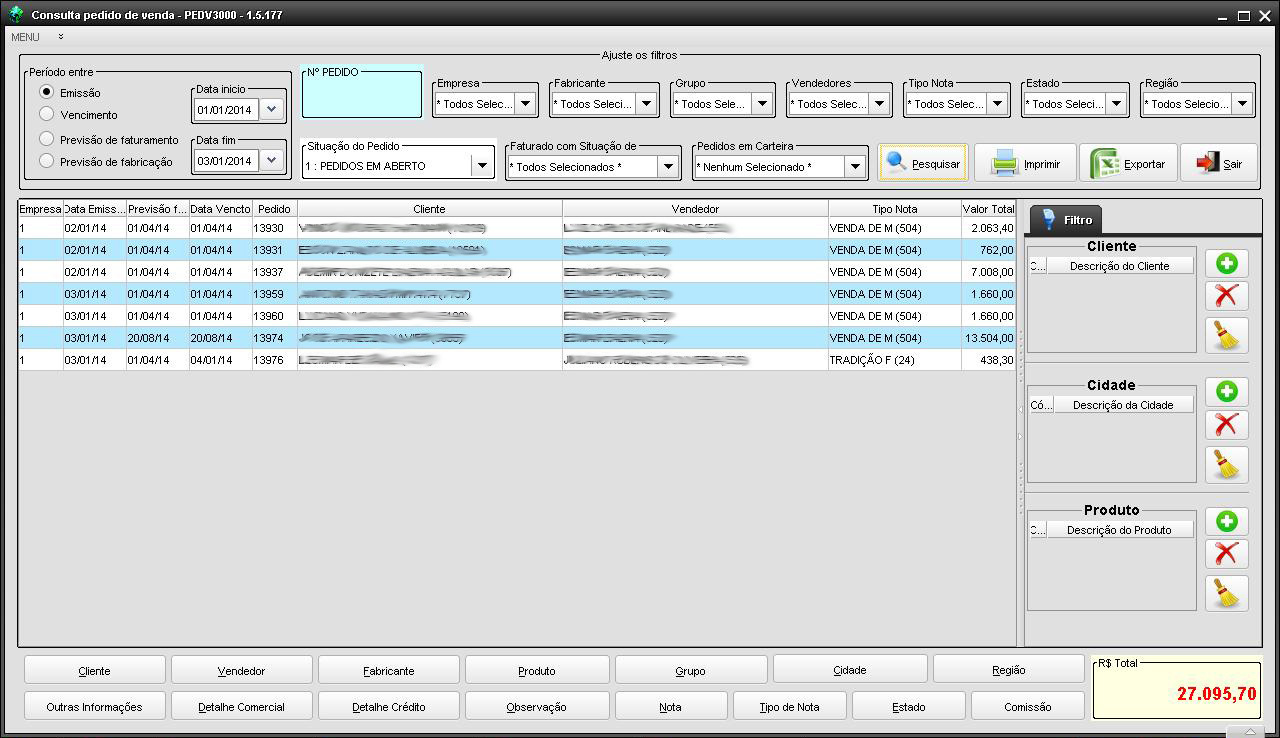Expand the Grupo filter dropdown
The image size is (1280, 738).
pos(763,103)
